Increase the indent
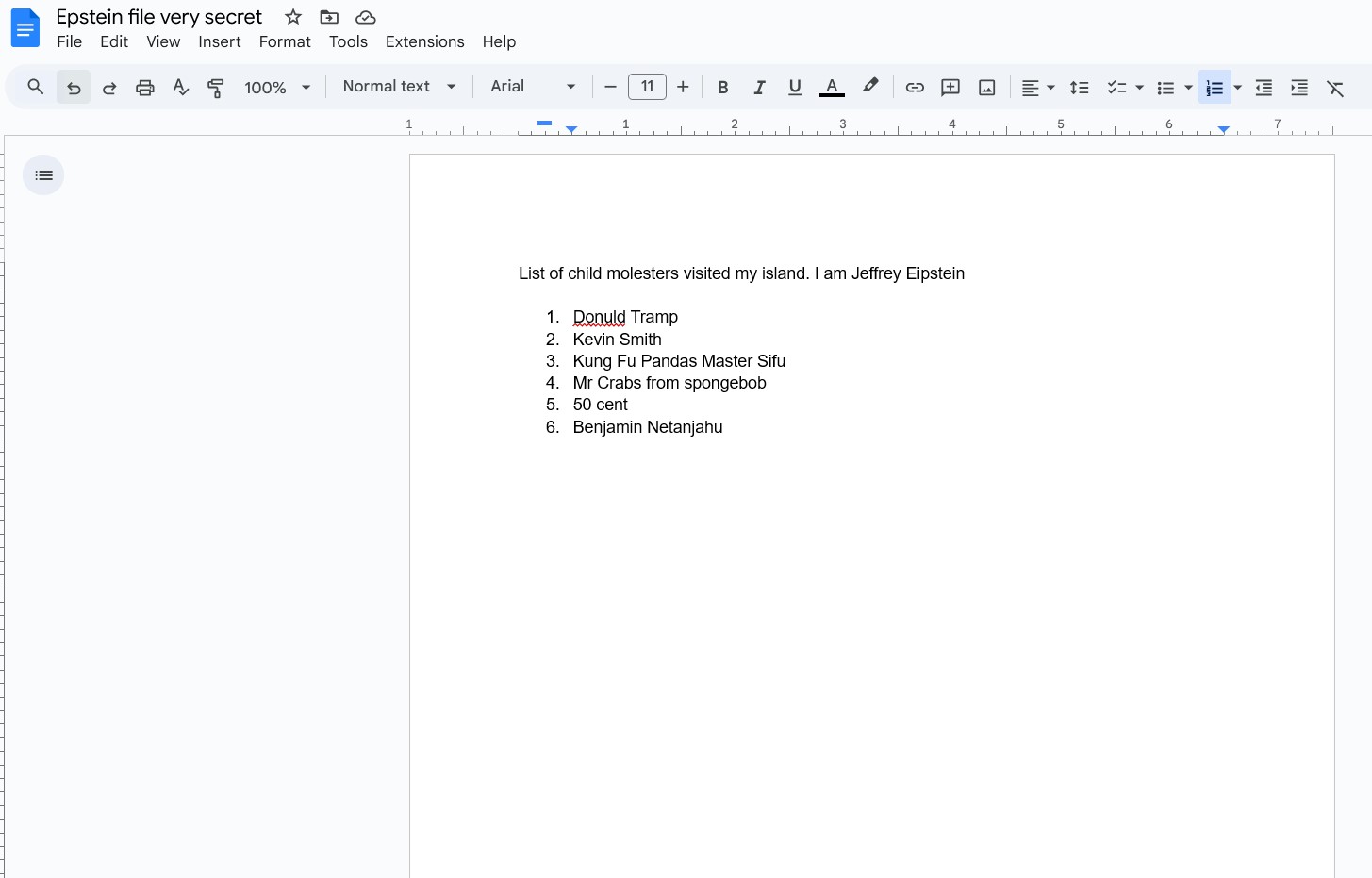 click(1299, 87)
